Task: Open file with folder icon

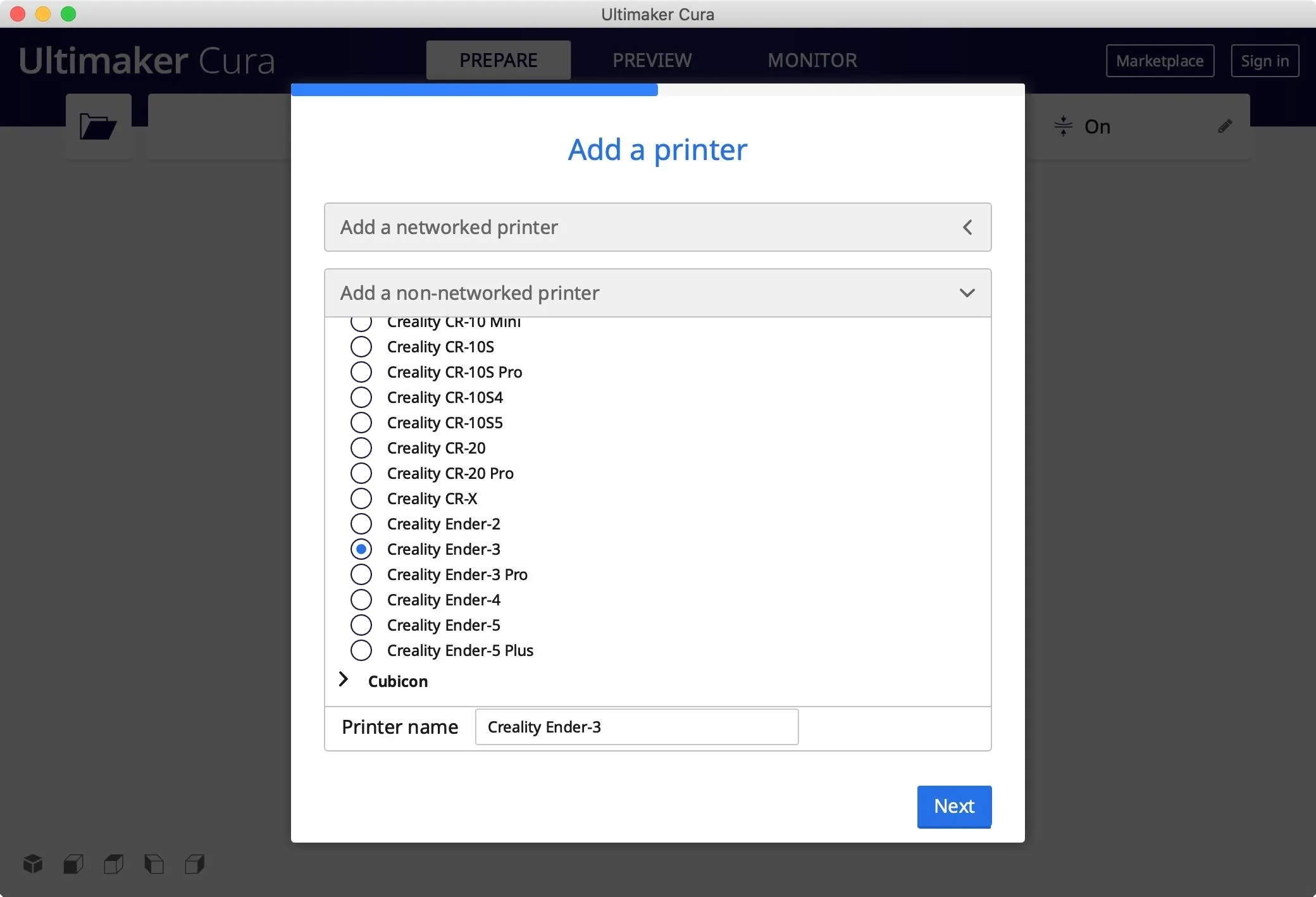Action: click(98, 127)
